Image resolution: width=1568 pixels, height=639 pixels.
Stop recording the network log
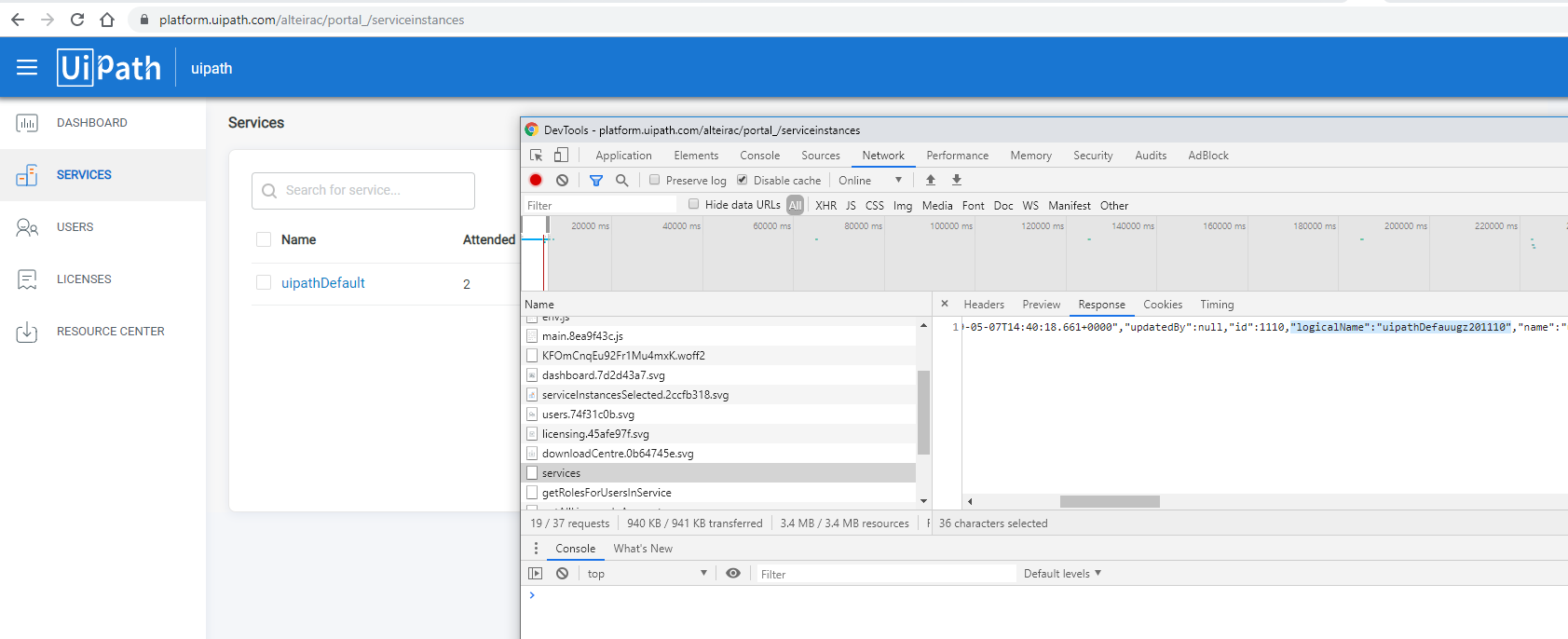pos(536,181)
